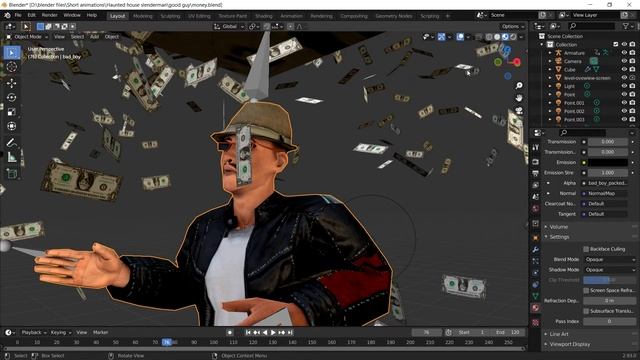
Task: Open the Modifier wrench properties tab
Action: pyautogui.click(x=536, y=249)
